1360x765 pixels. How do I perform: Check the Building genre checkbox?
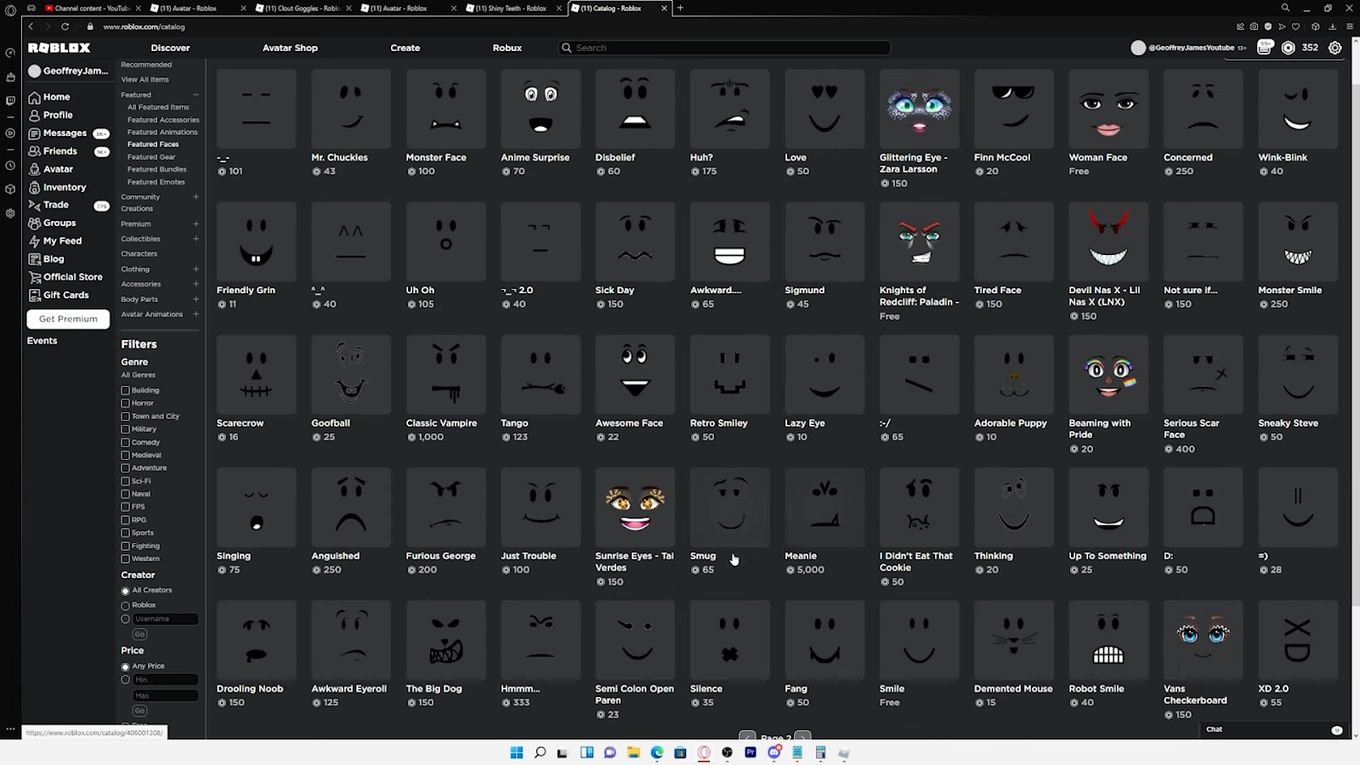(x=125, y=390)
